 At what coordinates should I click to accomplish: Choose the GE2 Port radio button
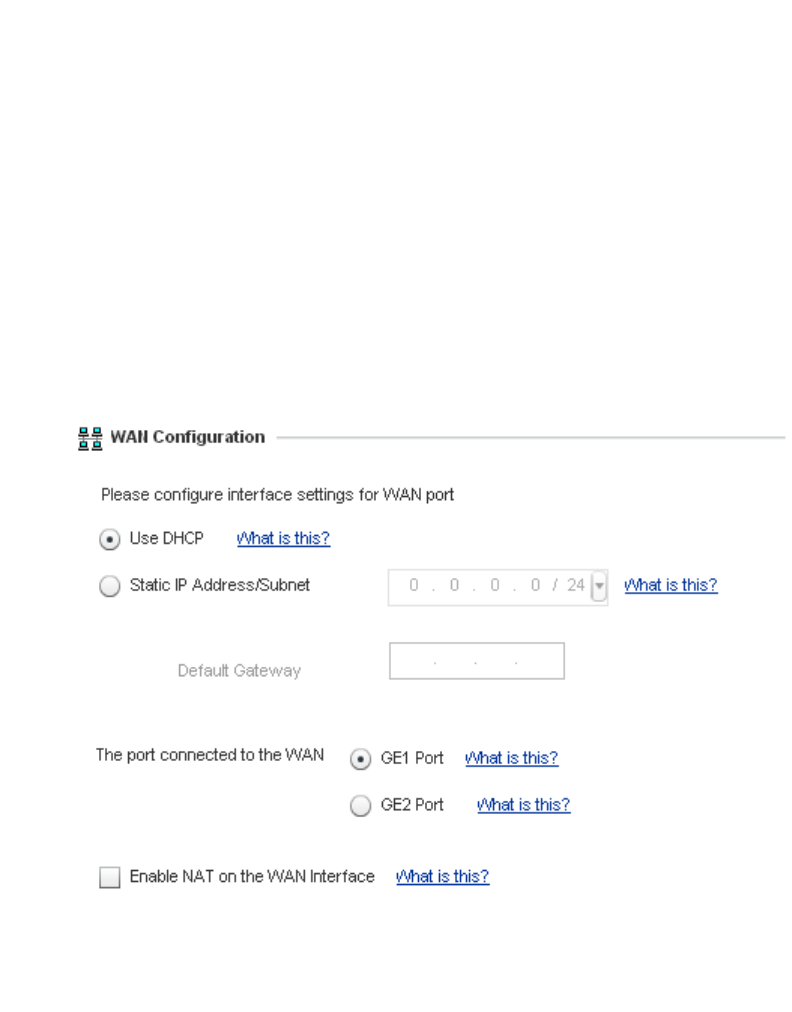click(x=360, y=806)
